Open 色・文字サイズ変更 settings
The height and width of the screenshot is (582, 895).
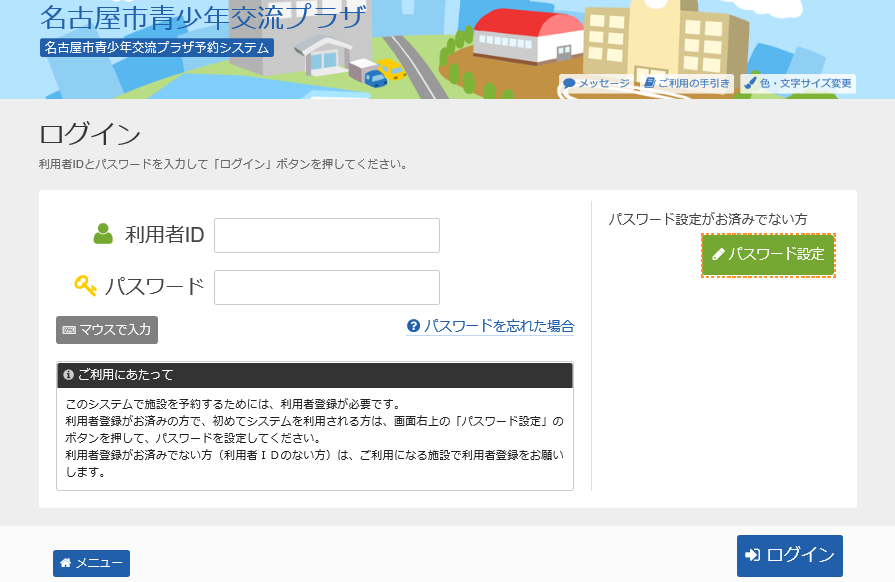coord(798,83)
